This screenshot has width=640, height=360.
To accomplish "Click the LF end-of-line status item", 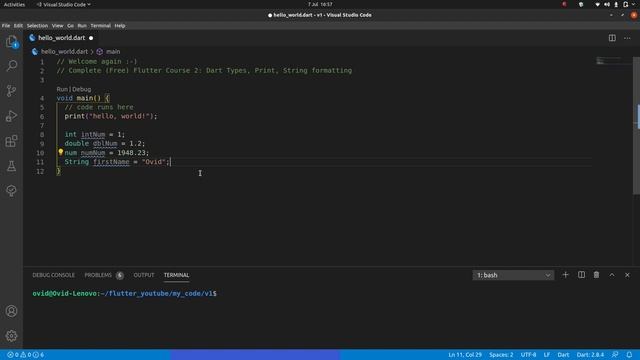I will [547, 355].
